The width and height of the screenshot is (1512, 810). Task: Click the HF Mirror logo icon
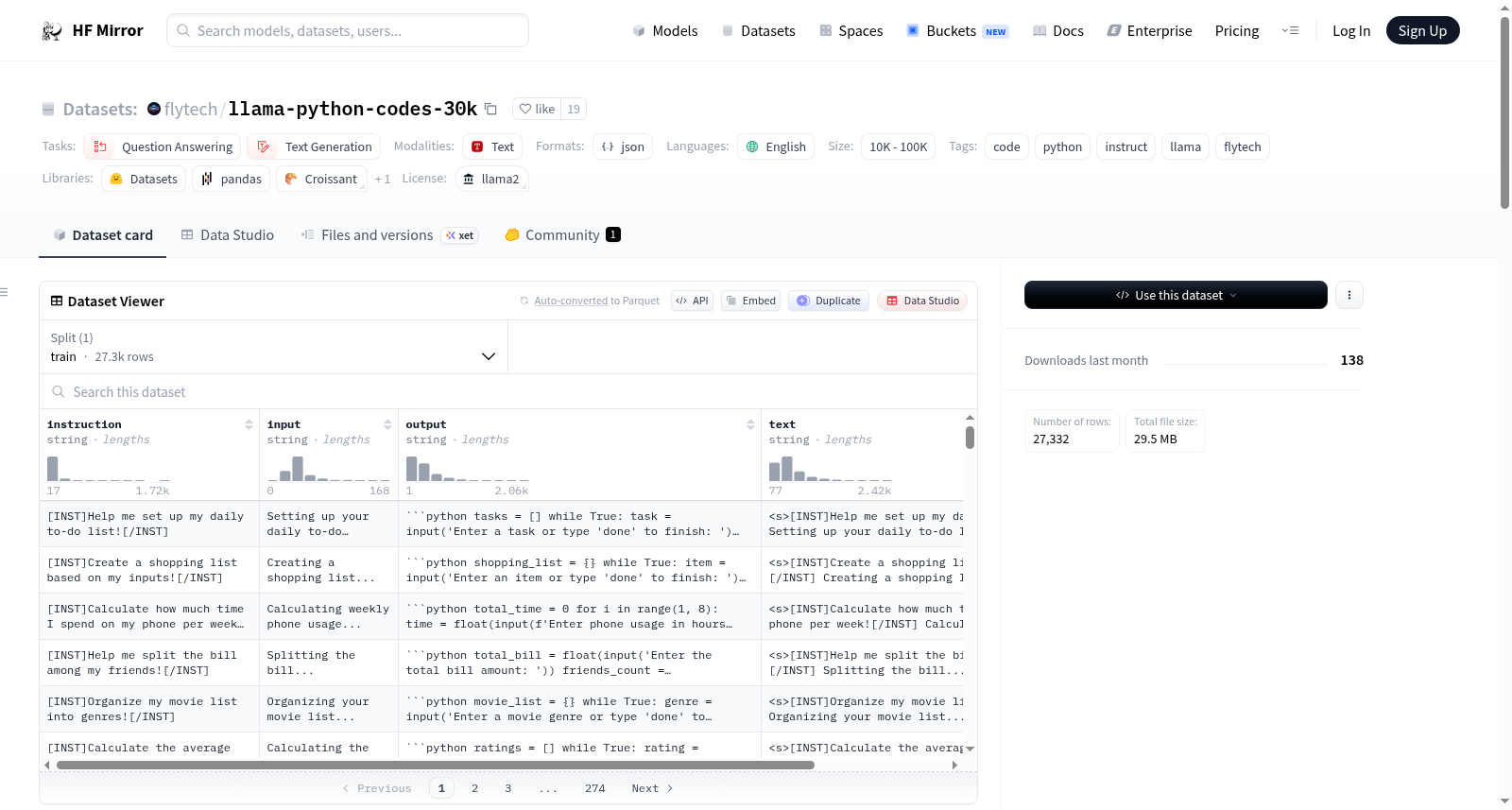[52, 31]
